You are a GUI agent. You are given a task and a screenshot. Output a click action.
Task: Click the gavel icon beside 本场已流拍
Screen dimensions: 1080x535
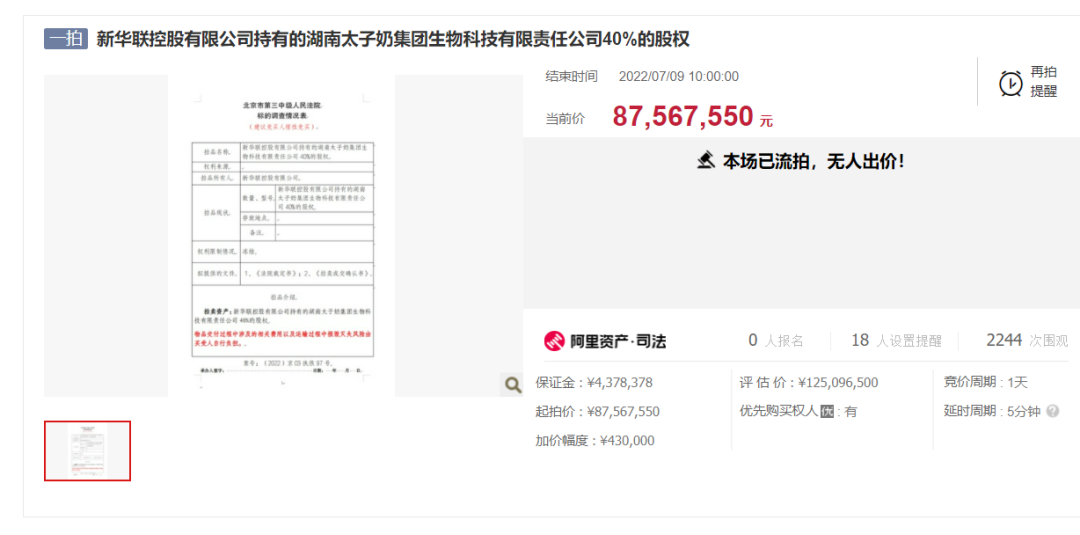(707, 162)
